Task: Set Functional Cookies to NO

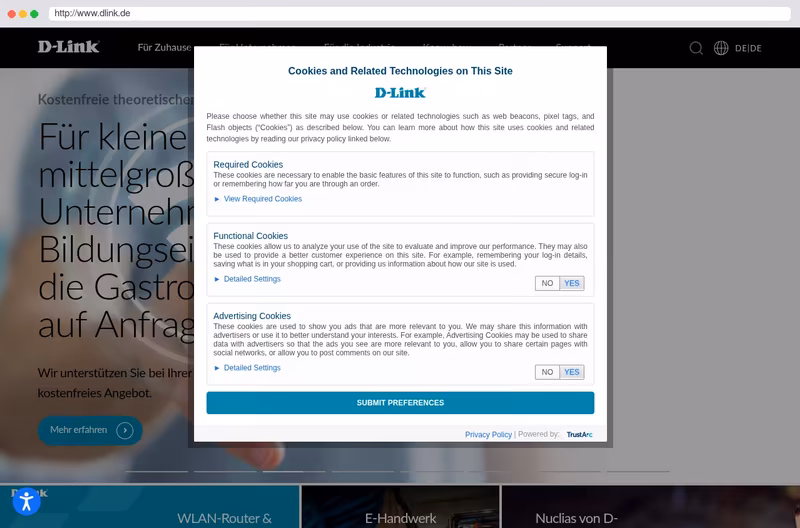Action: (547, 283)
